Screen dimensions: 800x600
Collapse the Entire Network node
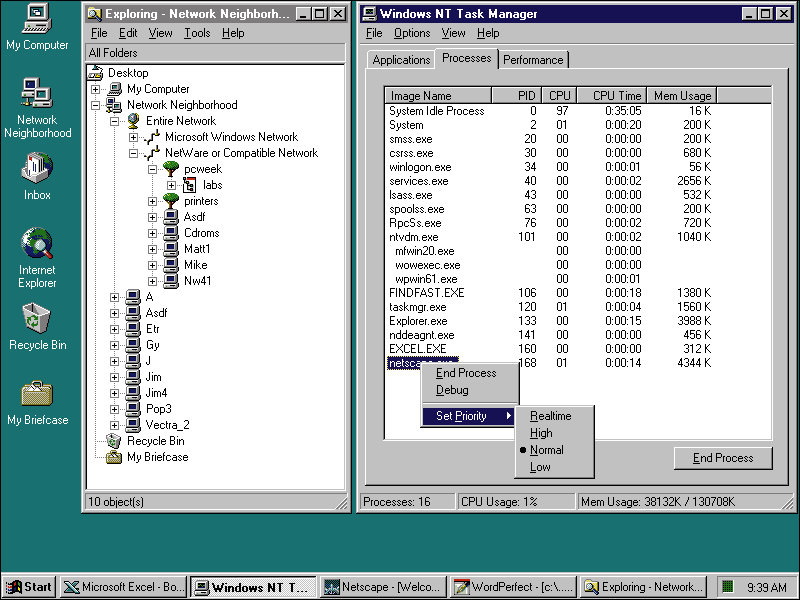(x=114, y=121)
